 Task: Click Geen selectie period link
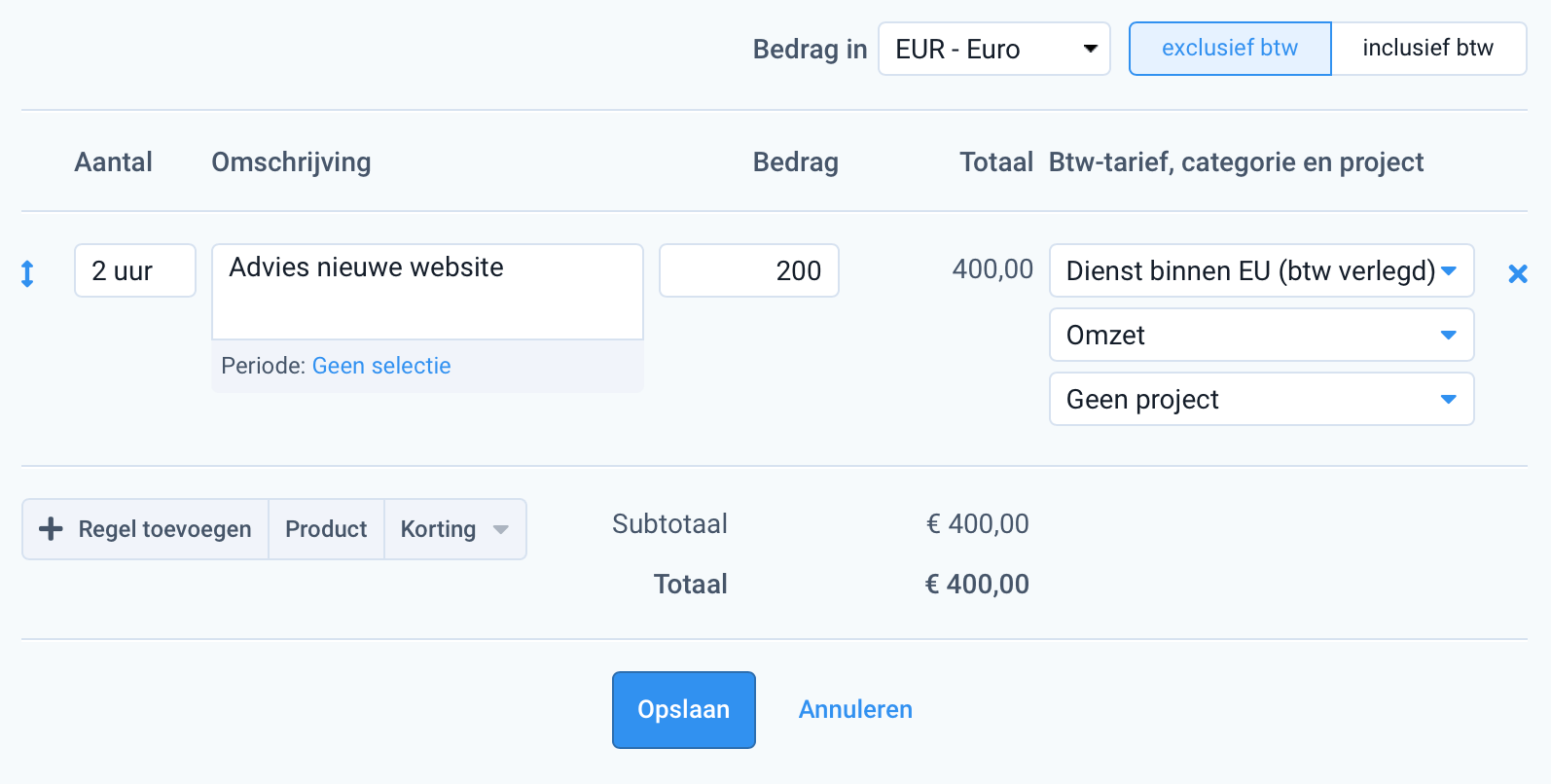pos(381,366)
